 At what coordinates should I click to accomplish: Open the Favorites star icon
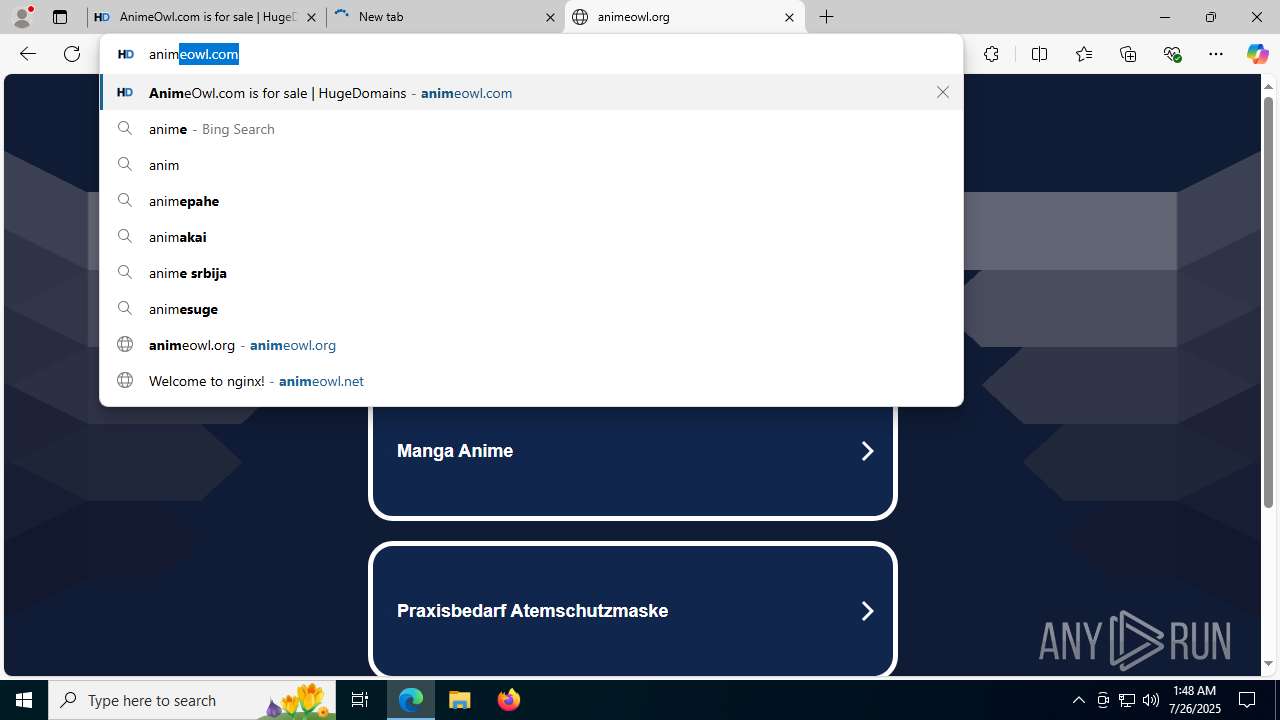[1083, 54]
